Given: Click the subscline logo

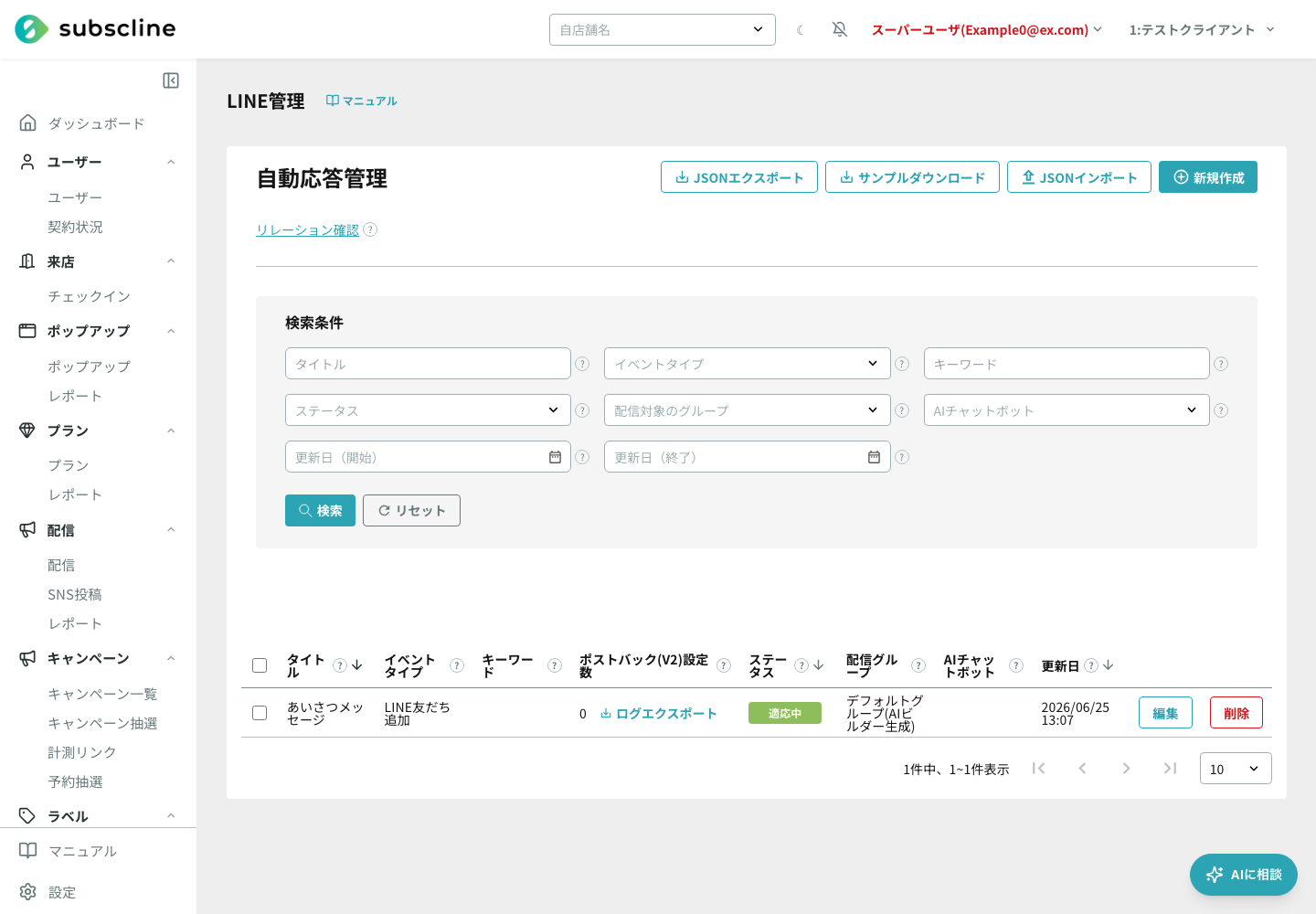Looking at the screenshot, I should point(95,29).
